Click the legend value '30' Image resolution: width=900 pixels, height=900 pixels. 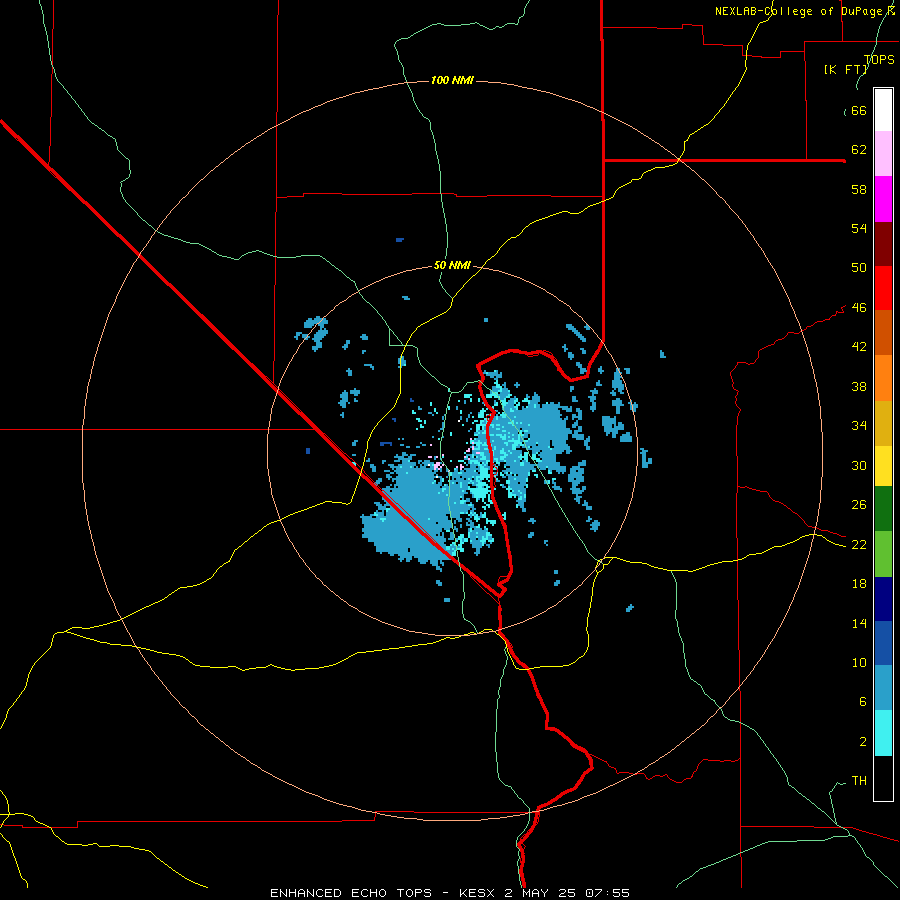859,465
